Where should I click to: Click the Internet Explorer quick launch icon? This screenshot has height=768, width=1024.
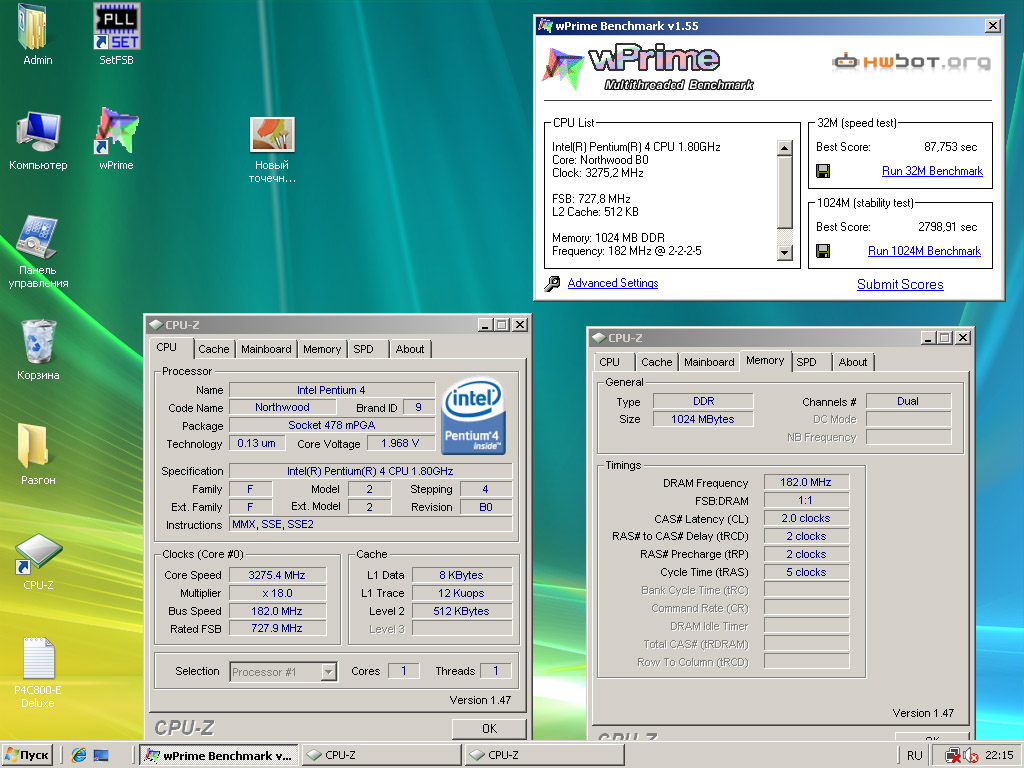[79, 755]
